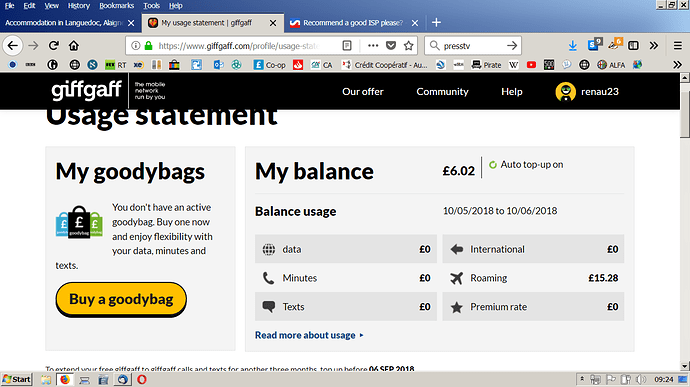Toggle reader view icon in address bar

[347, 45]
